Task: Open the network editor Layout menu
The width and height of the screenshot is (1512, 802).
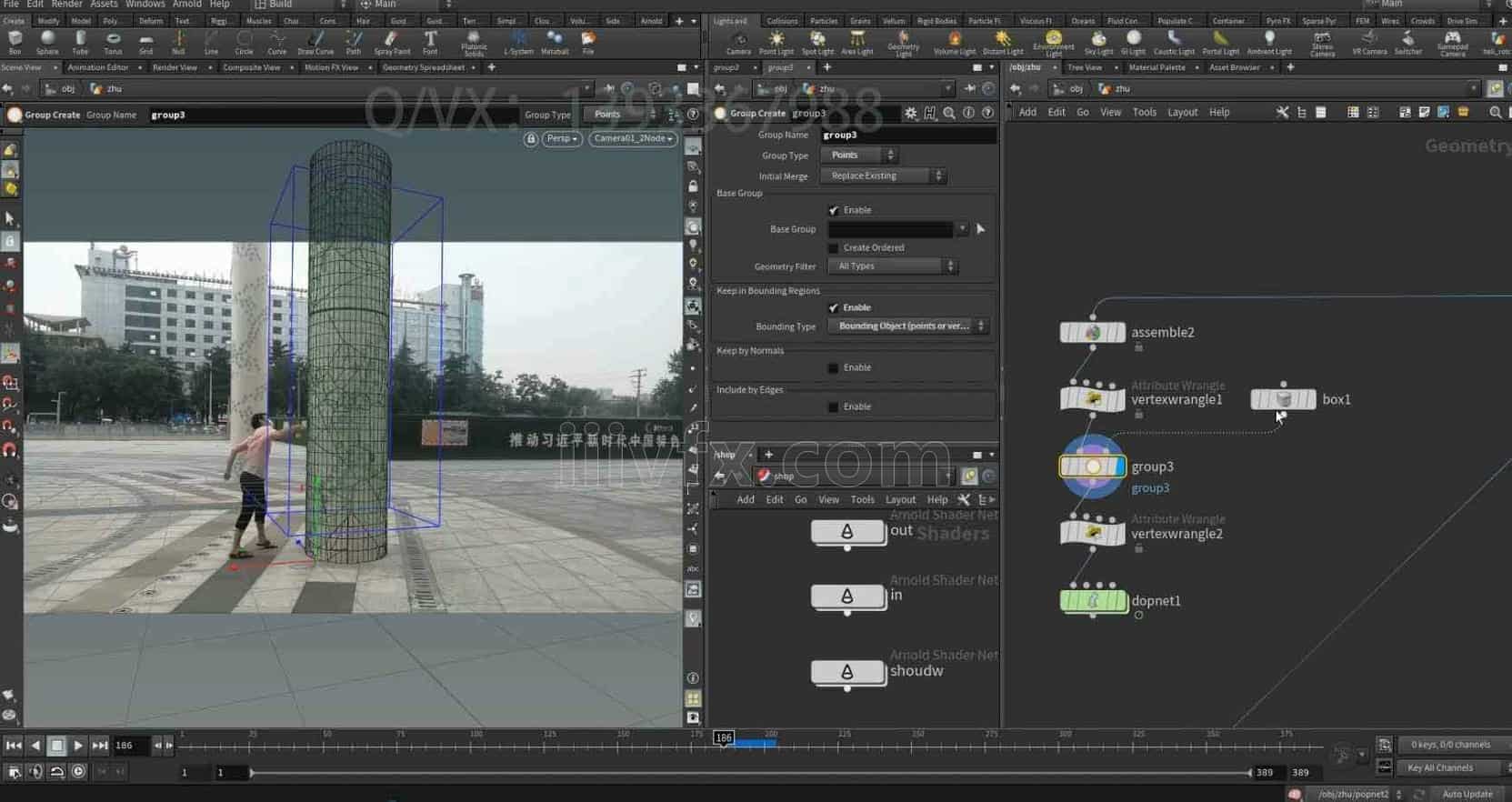Action: [1182, 113]
